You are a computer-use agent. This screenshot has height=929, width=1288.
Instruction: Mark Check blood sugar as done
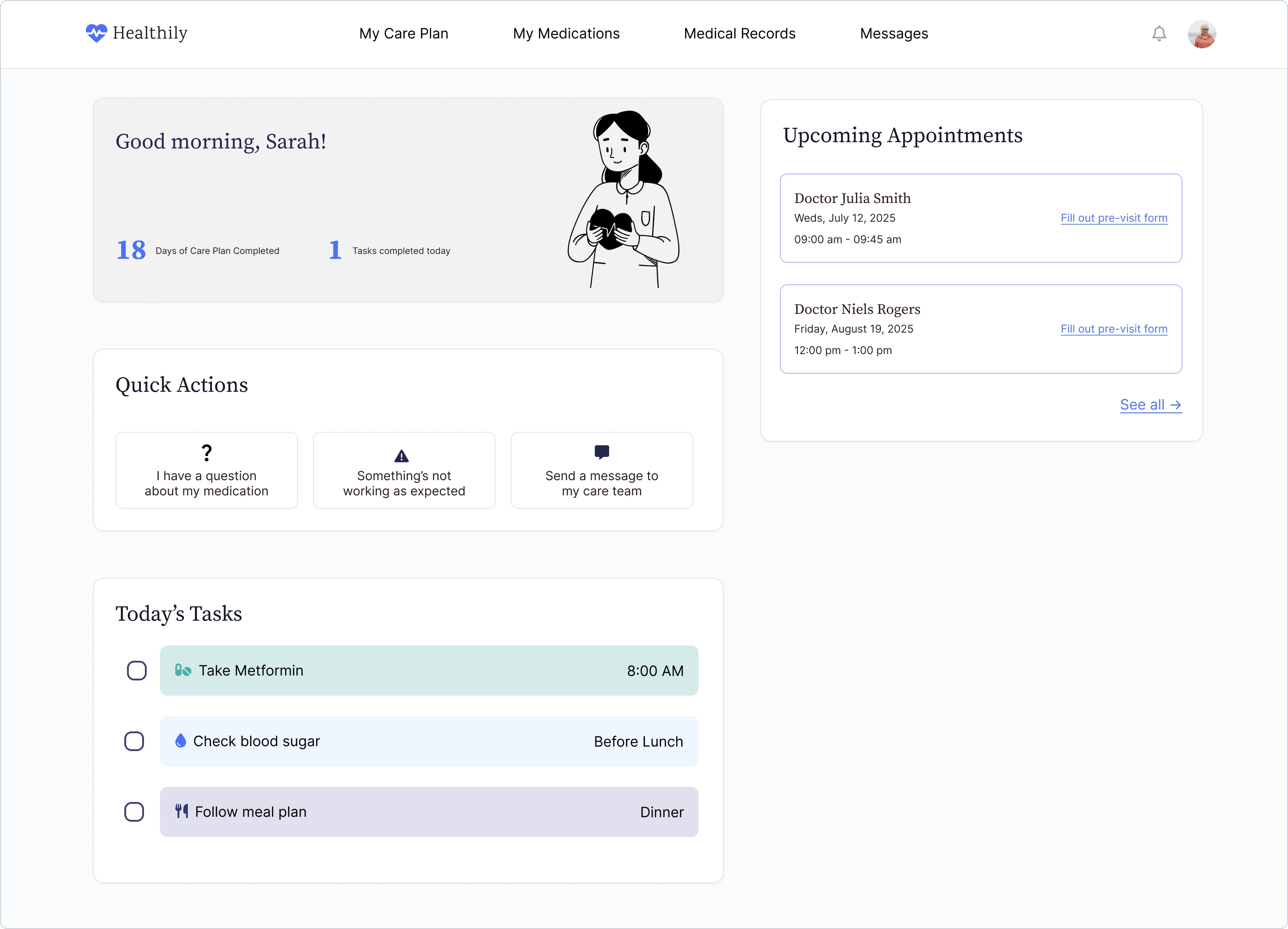pos(134,741)
